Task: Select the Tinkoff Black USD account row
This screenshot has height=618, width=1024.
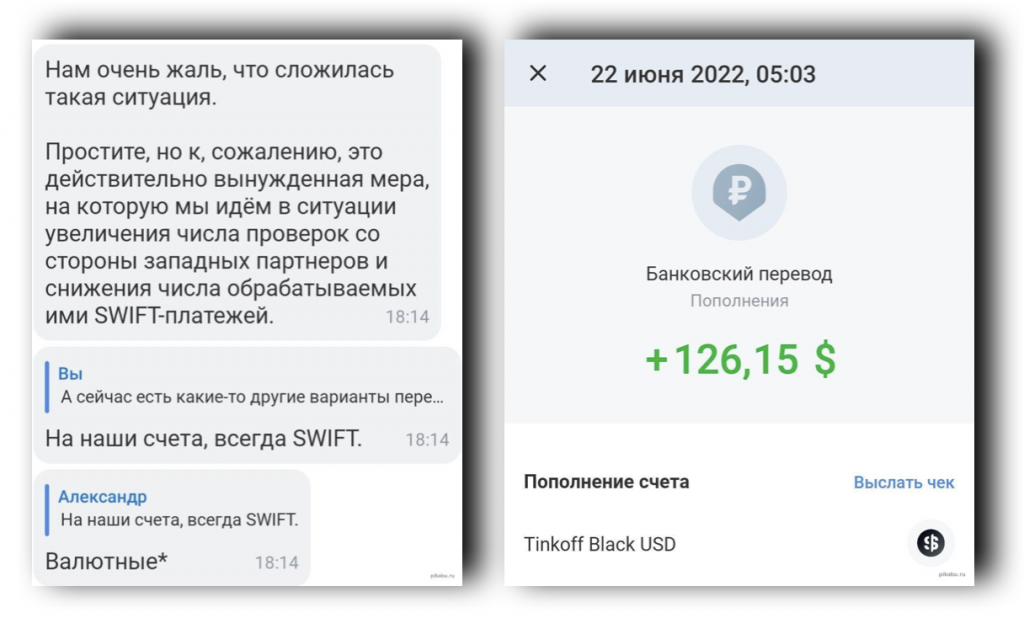Action: point(600,544)
